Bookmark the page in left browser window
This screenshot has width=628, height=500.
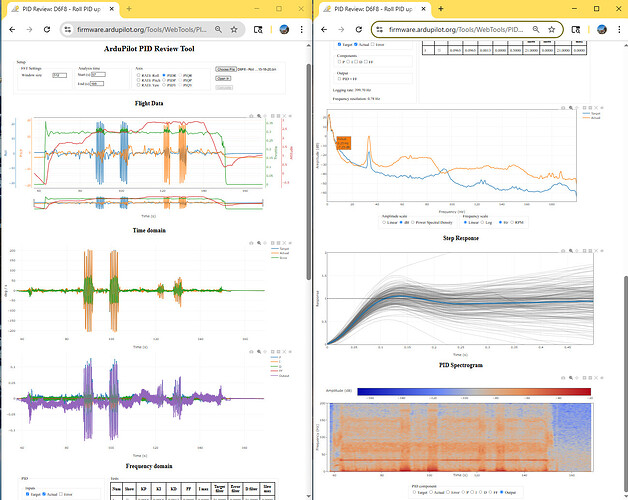tap(234, 29)
